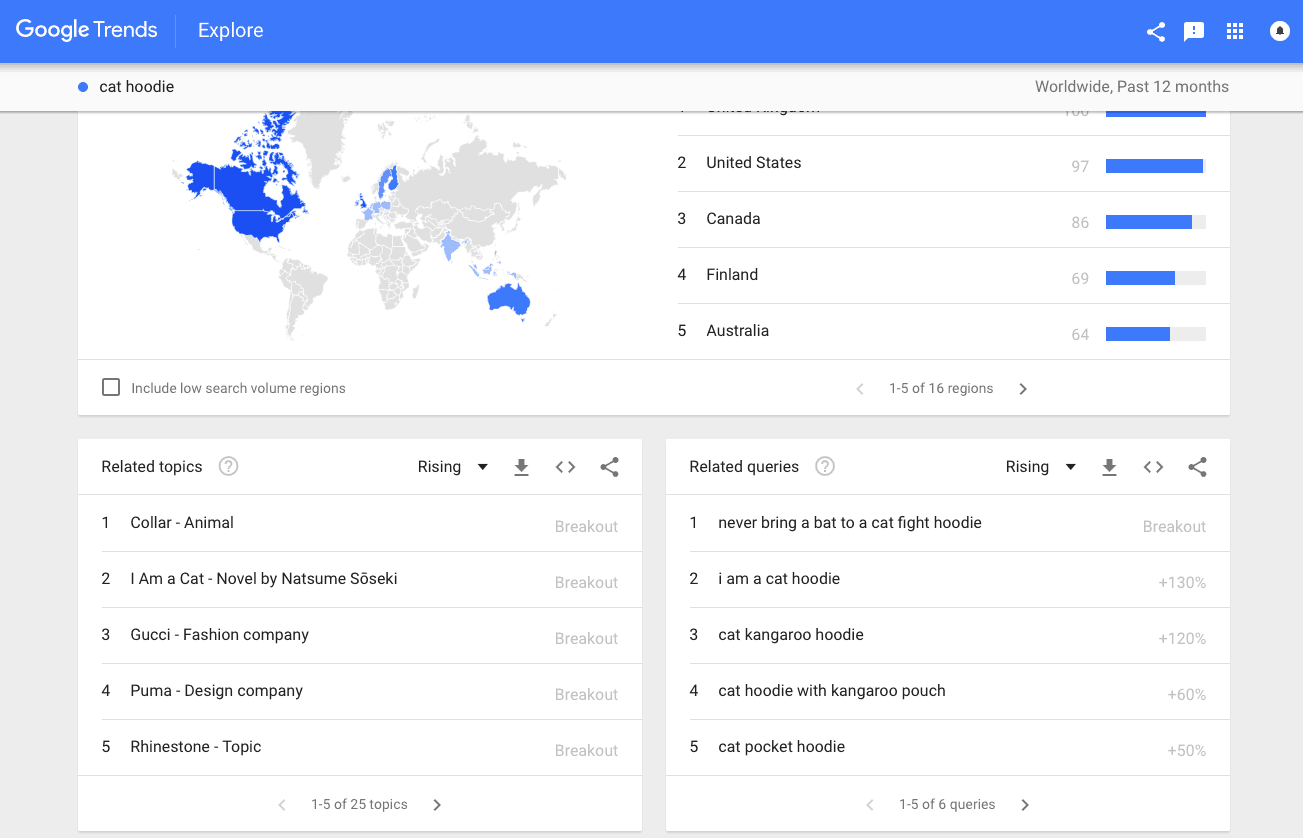This screenshot has height=838, width=1303.
Task: Click the help icon beside Related queries
Action: click(x=825, y=466)
